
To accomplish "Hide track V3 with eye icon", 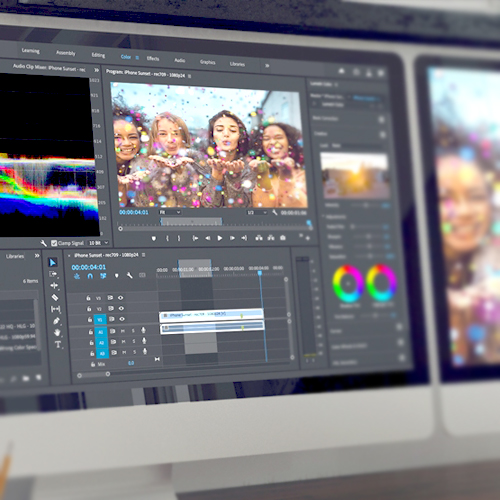I will tap(121, 298).
